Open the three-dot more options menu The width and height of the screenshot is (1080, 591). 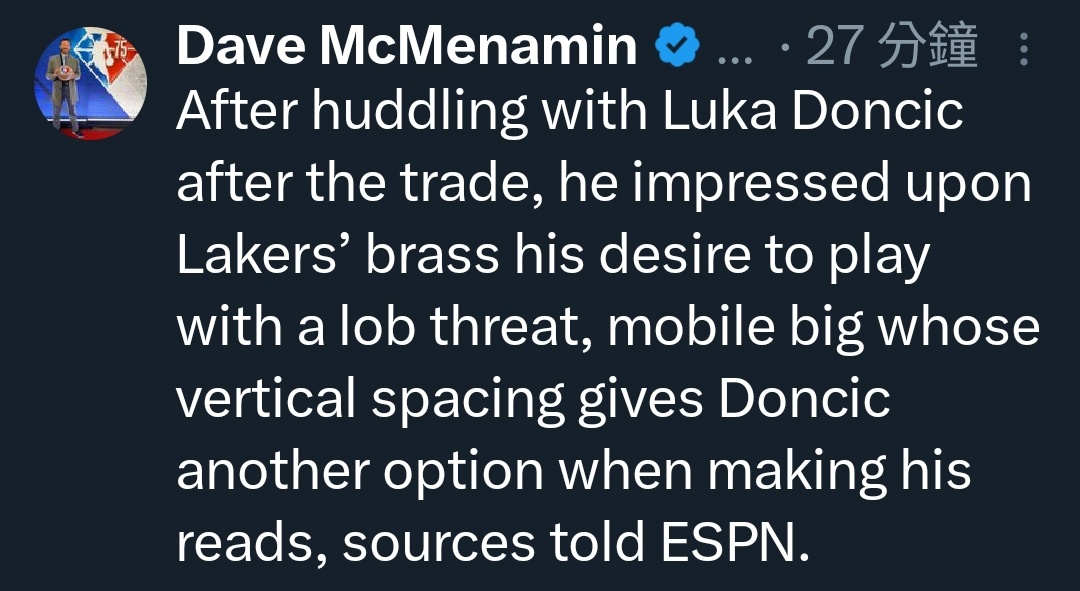1023,48
